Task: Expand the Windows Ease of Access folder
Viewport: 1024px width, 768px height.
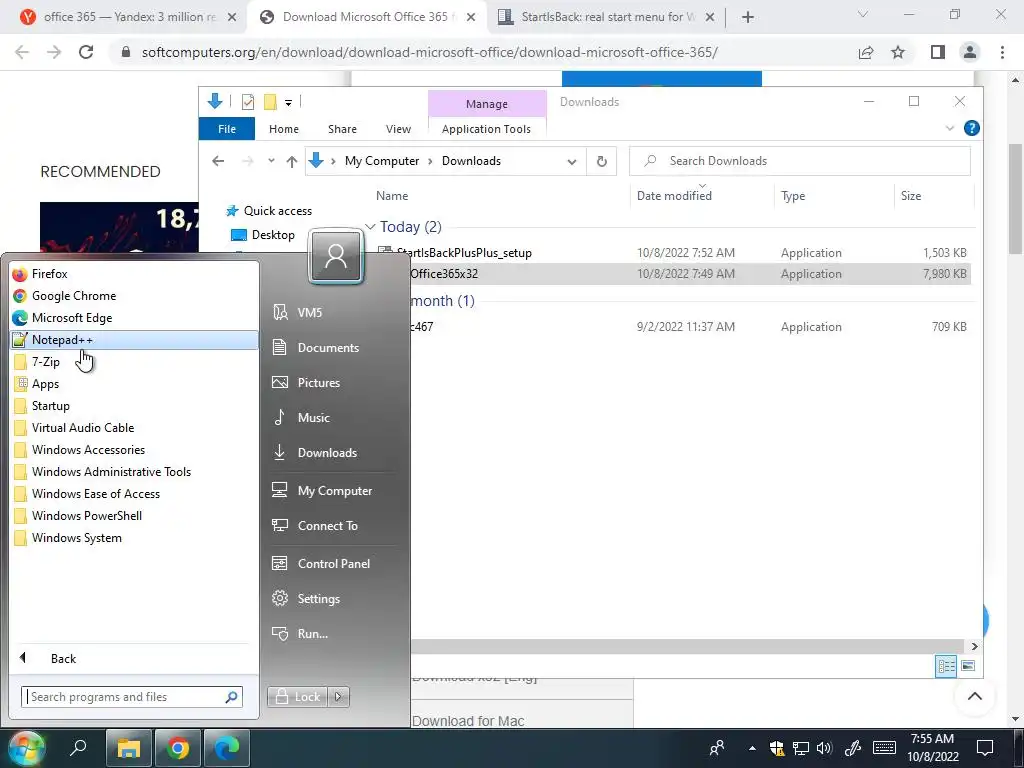Action: coord(134,494)
